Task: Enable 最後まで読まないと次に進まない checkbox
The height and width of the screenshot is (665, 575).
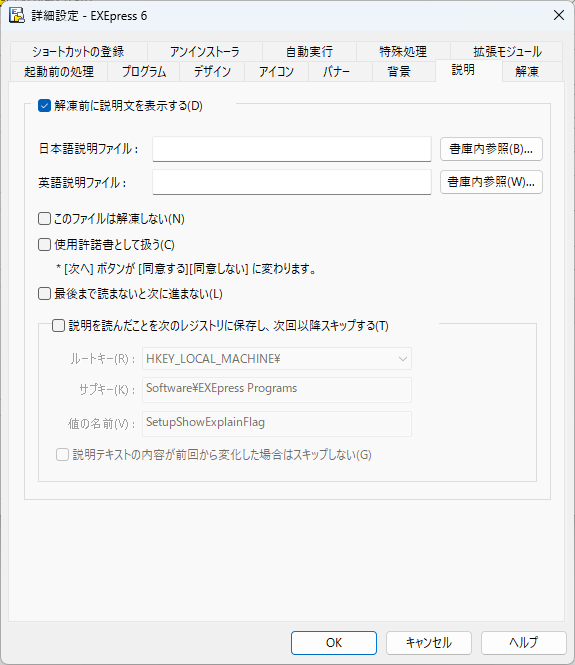Action: [x=44, y=294]
